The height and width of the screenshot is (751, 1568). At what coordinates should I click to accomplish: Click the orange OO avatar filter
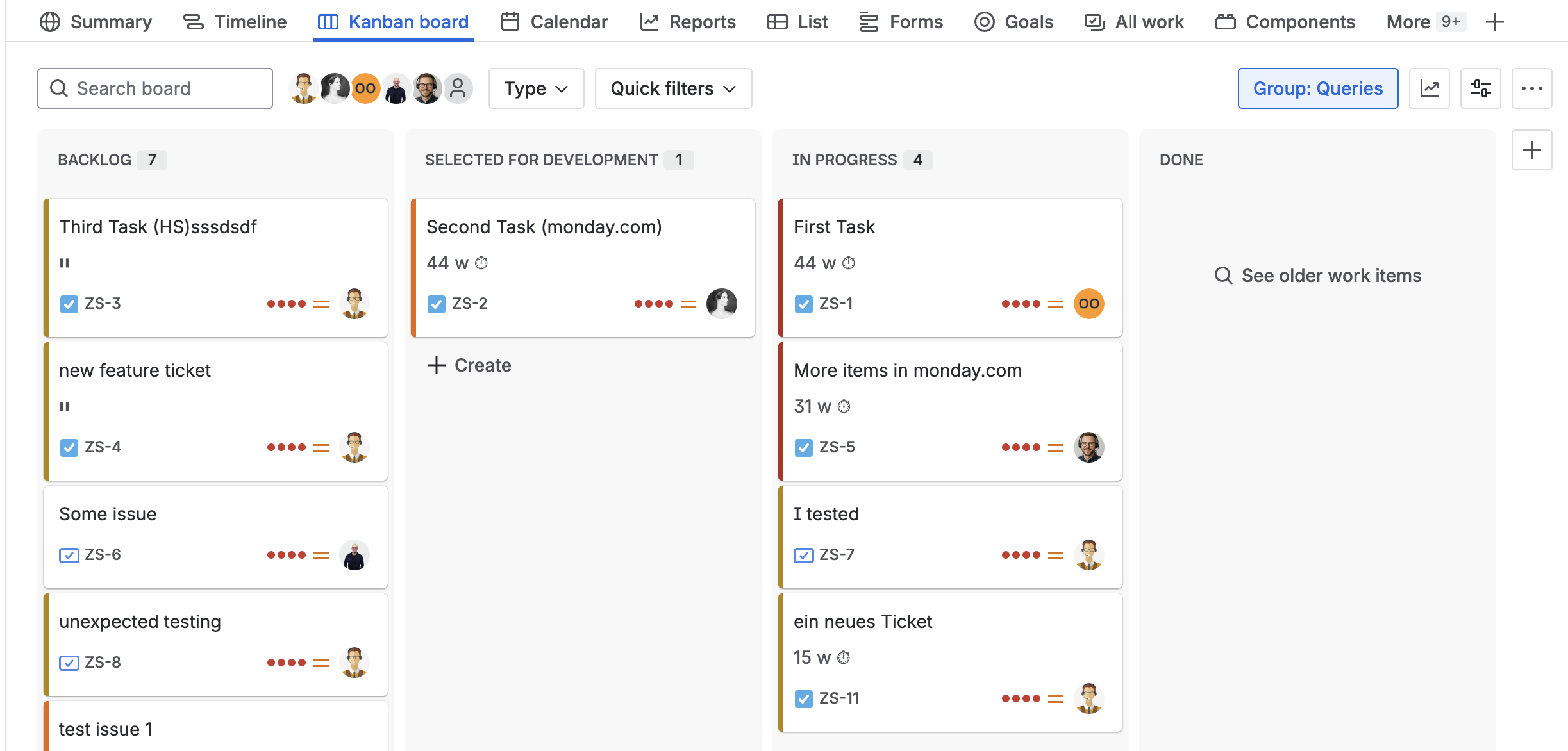pyautogui.click(x=365, y=88)
